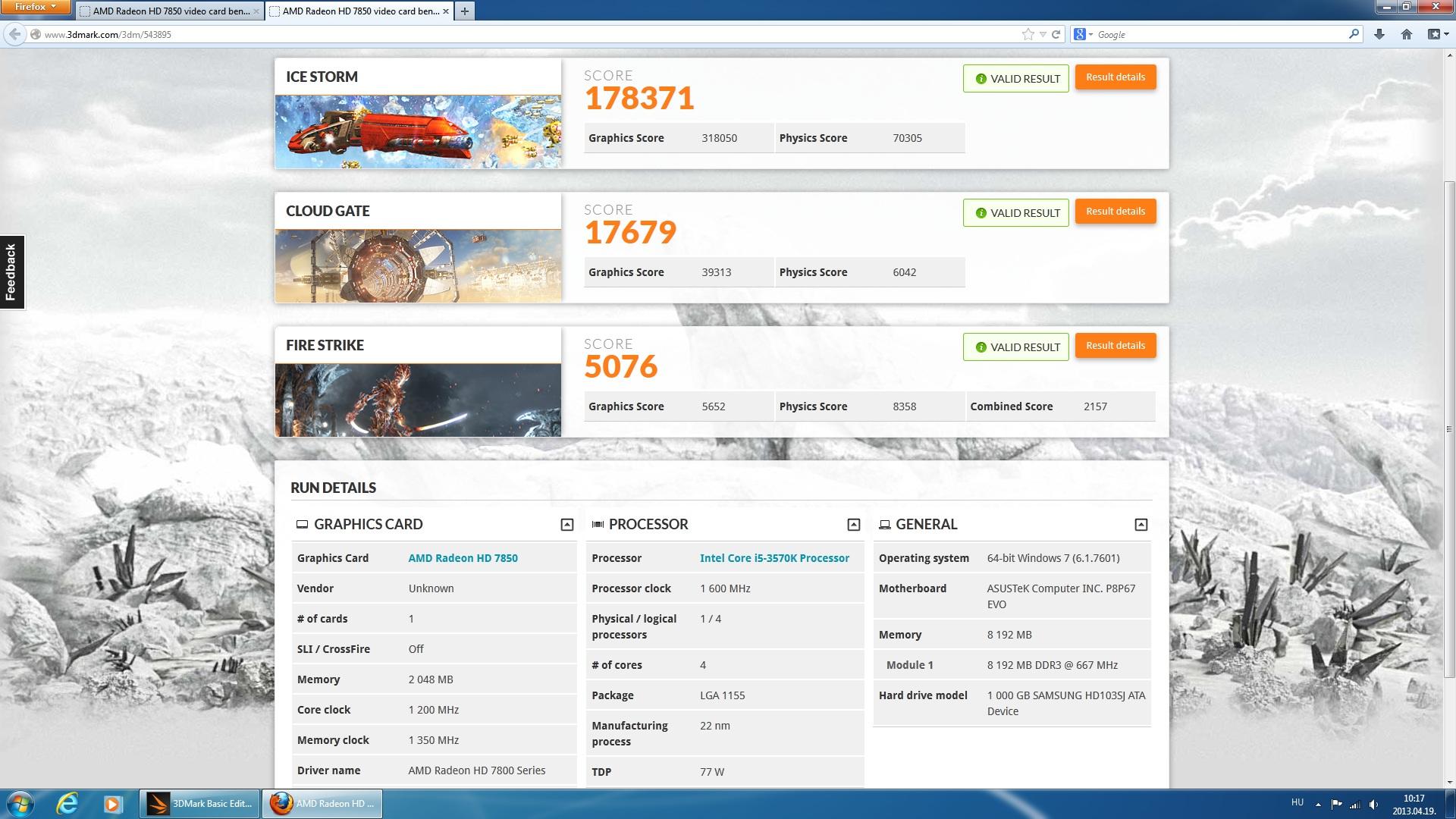
Task: Click Cloud Gate score 17679
Action: pyautogui.click(x=630, y=233)
